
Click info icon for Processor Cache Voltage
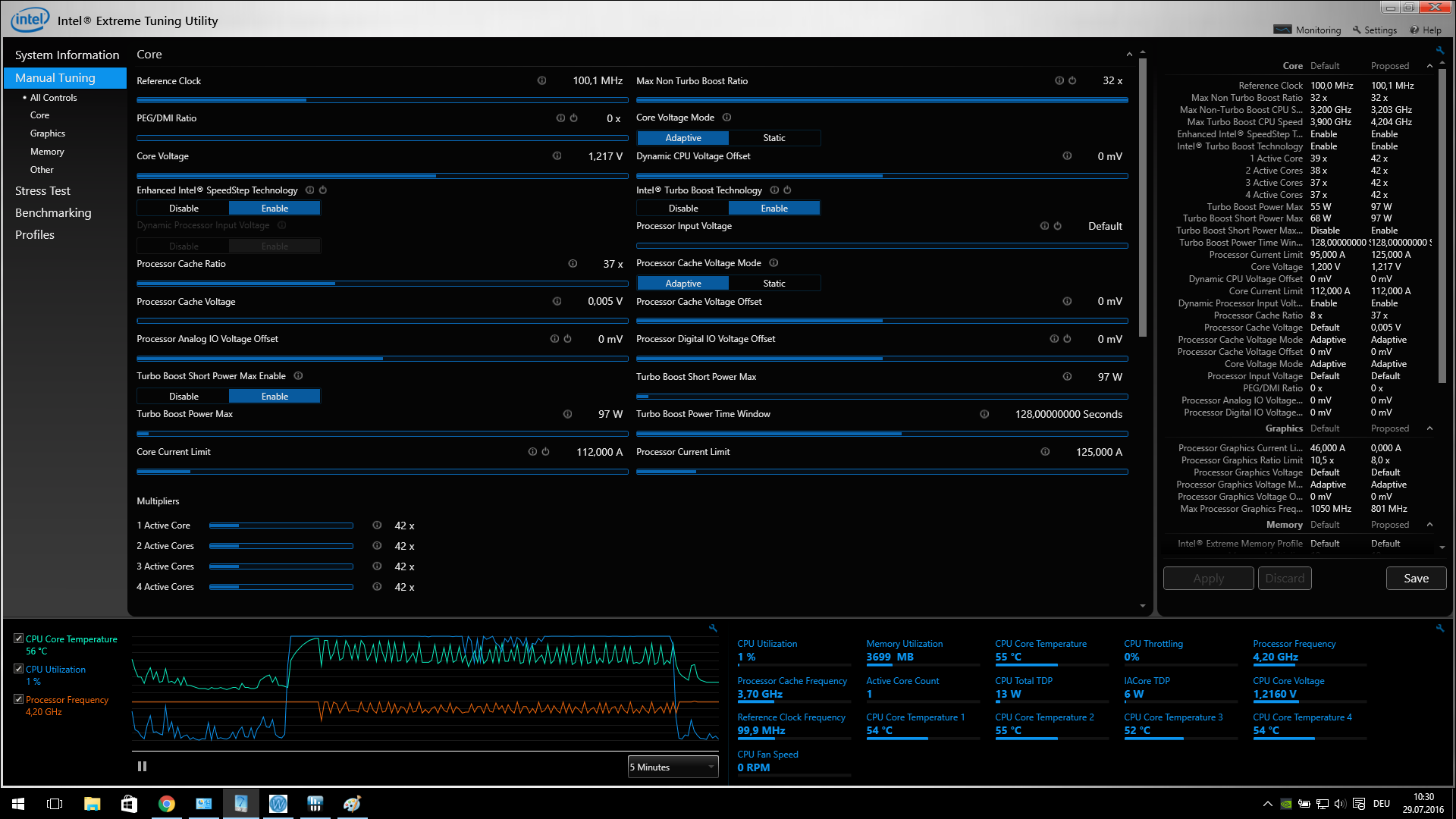click(x=557, y=302)
